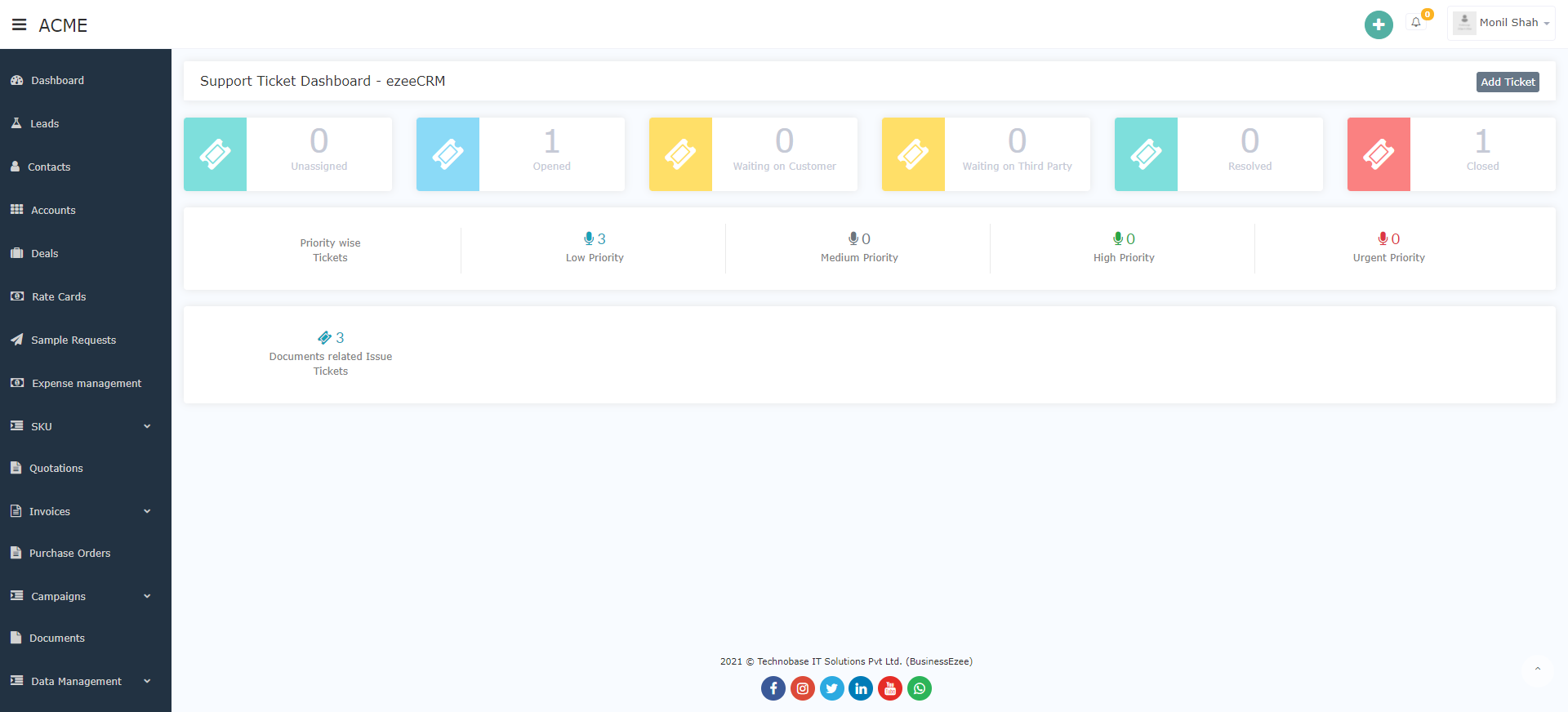This screenshot has height=712, width=1568.
Task: Open the WhatsApp social link
Action: (x=920, y=688)
